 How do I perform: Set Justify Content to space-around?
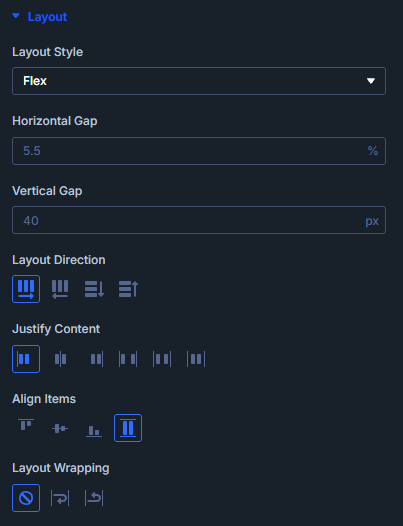[162, 359]
